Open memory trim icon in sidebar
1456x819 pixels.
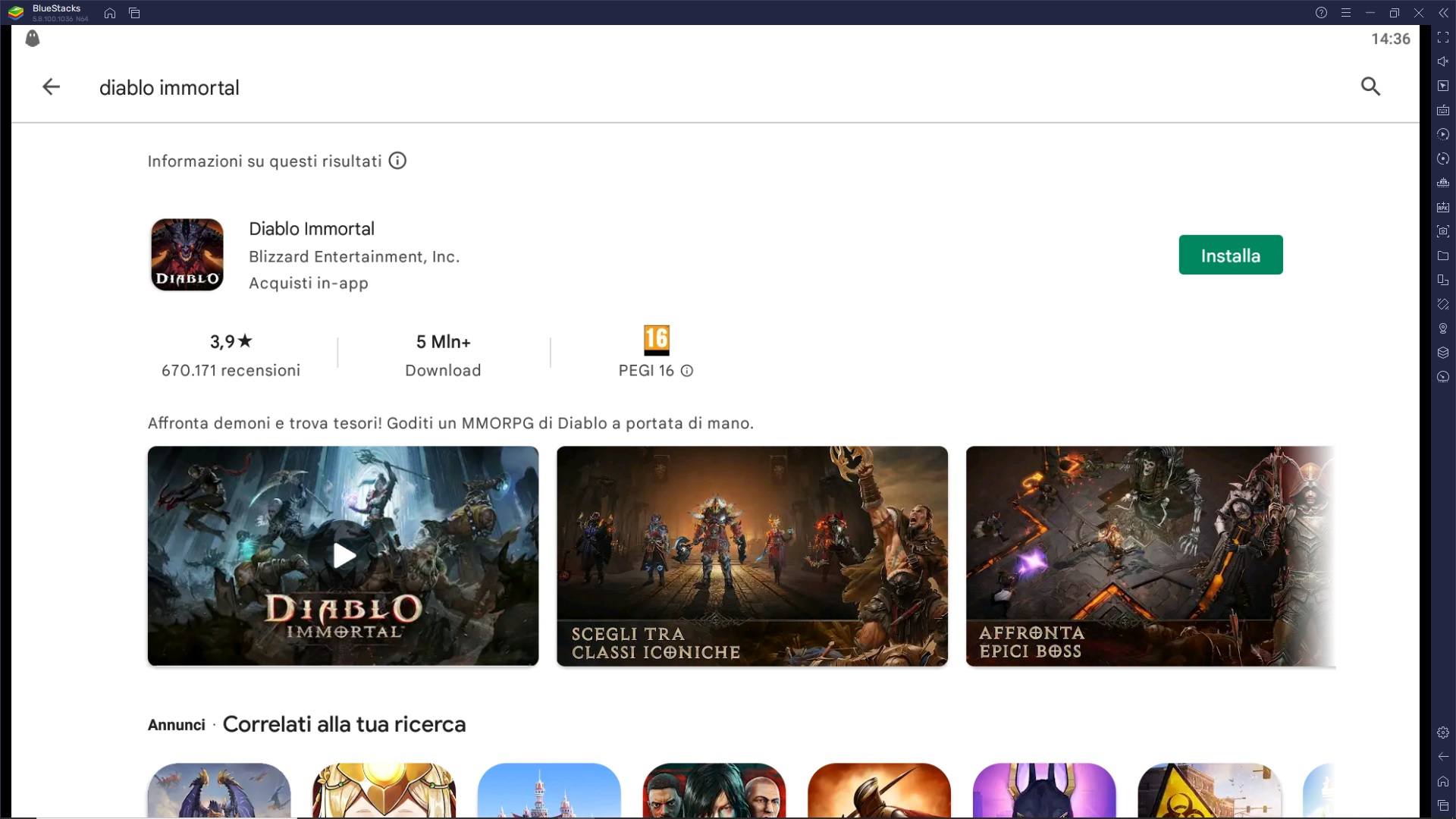pos(1443,183)
